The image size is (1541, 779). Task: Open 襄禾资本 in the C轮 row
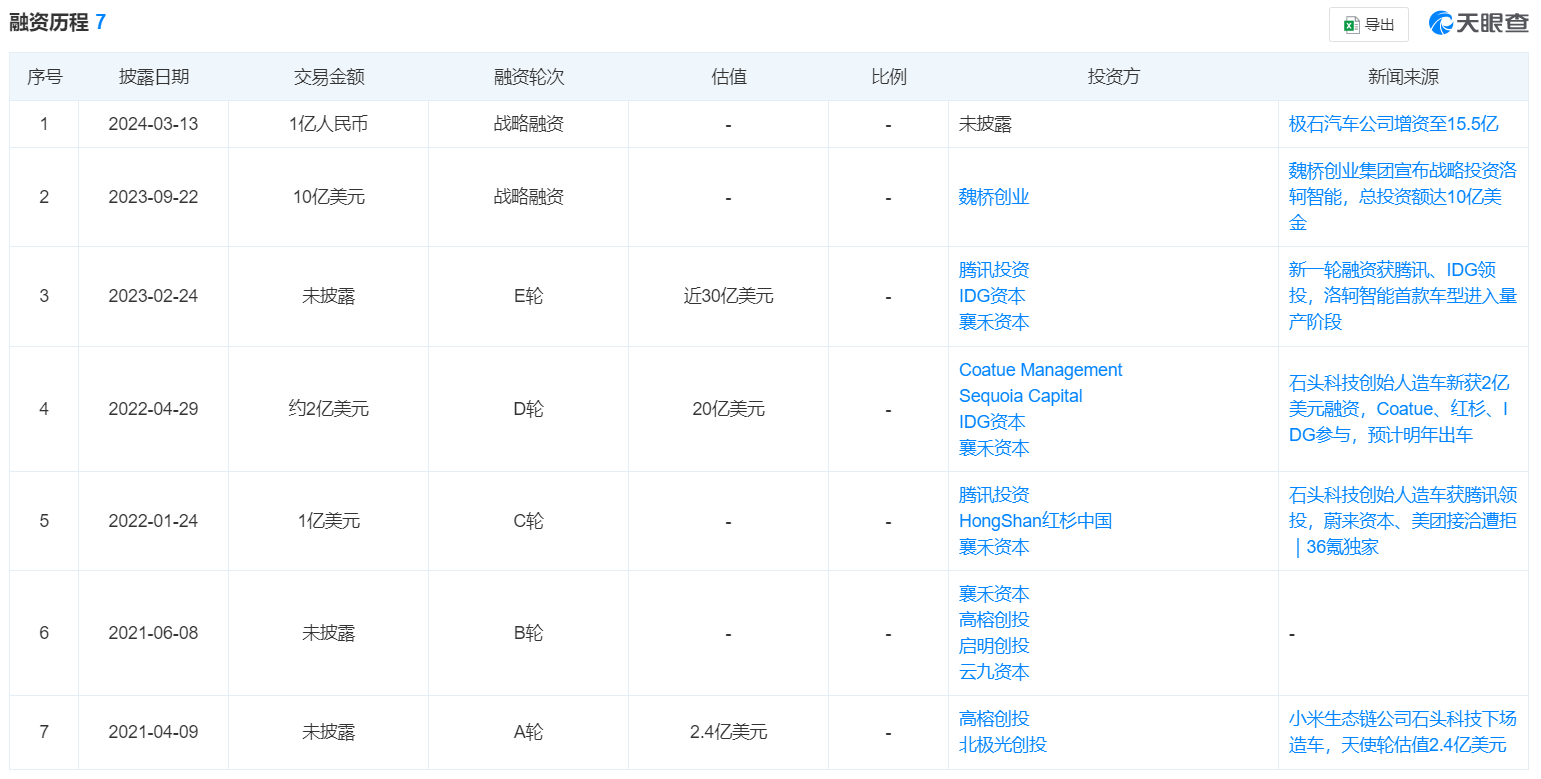[x=994, y=547]
